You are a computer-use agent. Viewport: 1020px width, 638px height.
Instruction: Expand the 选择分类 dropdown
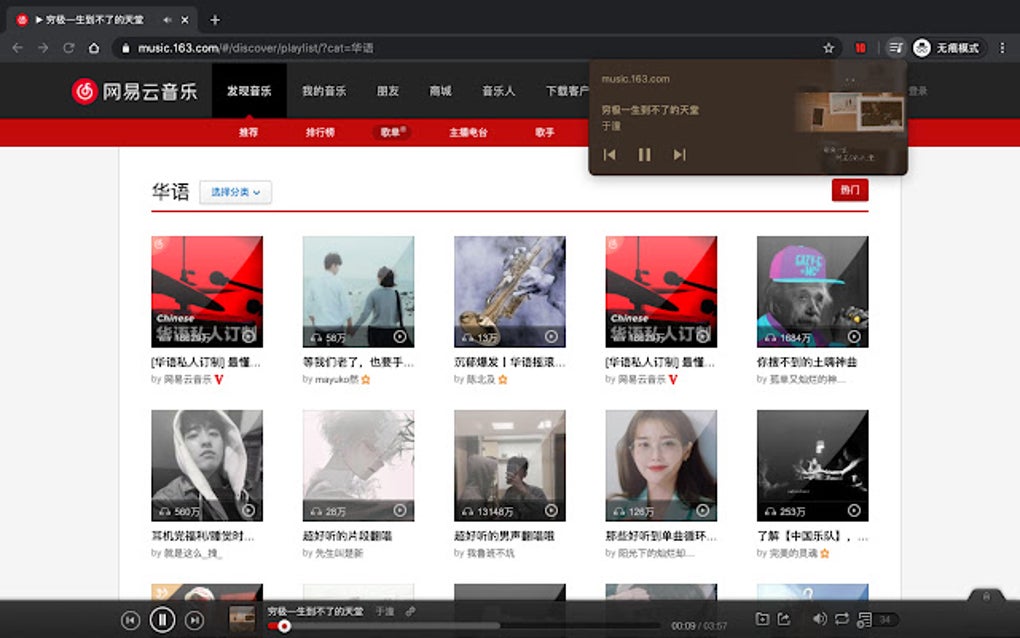pyautogui.click(x=235, y=192)
